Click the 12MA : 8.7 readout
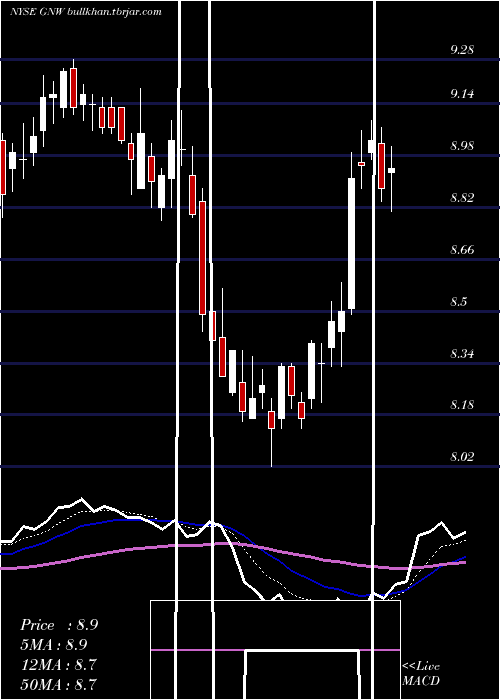Image resolution: width=500 pixels, height=700 pixels. coord(58,664)
